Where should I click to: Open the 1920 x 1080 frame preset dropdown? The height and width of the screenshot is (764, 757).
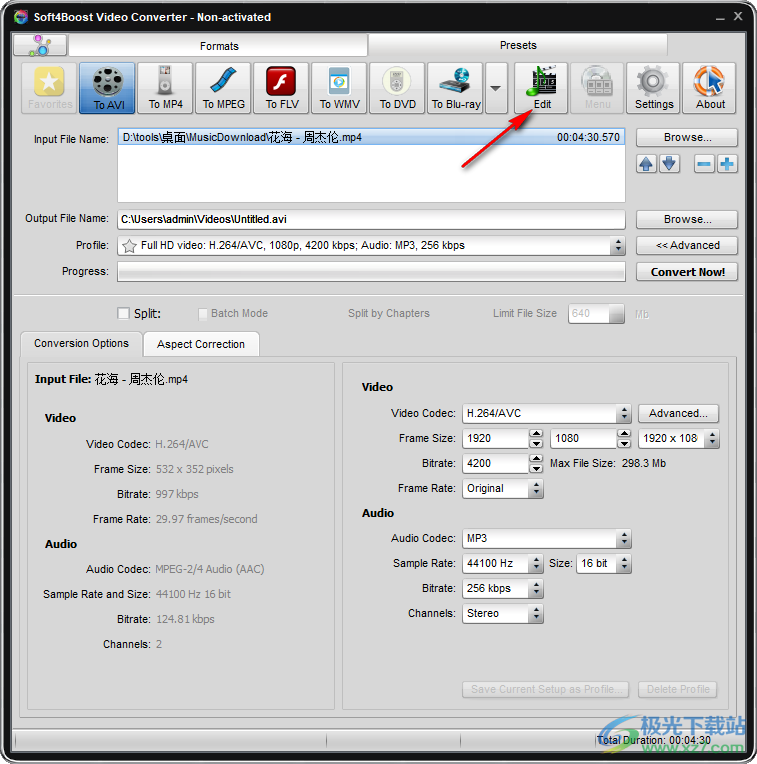[x=712, y=439]
